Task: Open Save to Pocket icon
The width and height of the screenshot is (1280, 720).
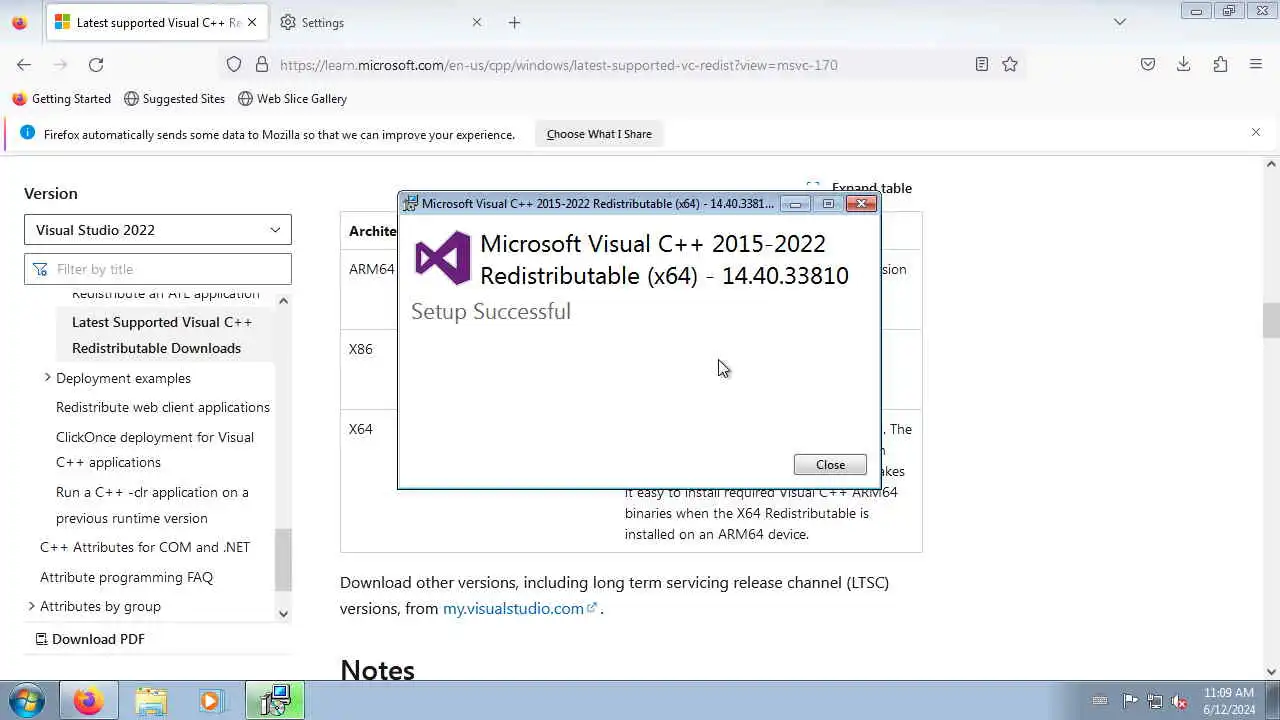Action: pyautogui.click(x=1148, y=64)
